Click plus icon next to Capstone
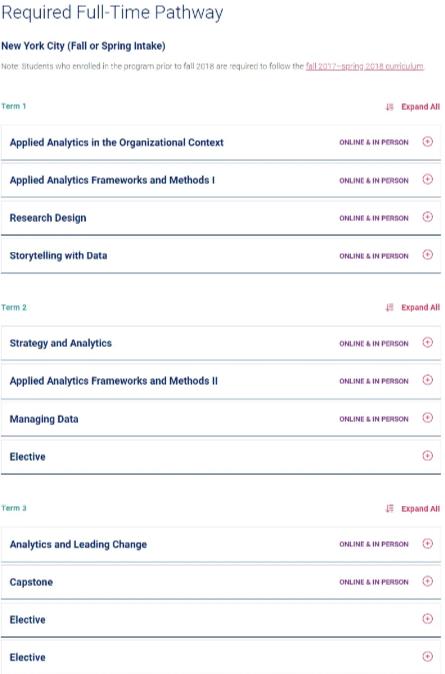The width and height of the screenshot is (445, 674). tap(427, 581)
